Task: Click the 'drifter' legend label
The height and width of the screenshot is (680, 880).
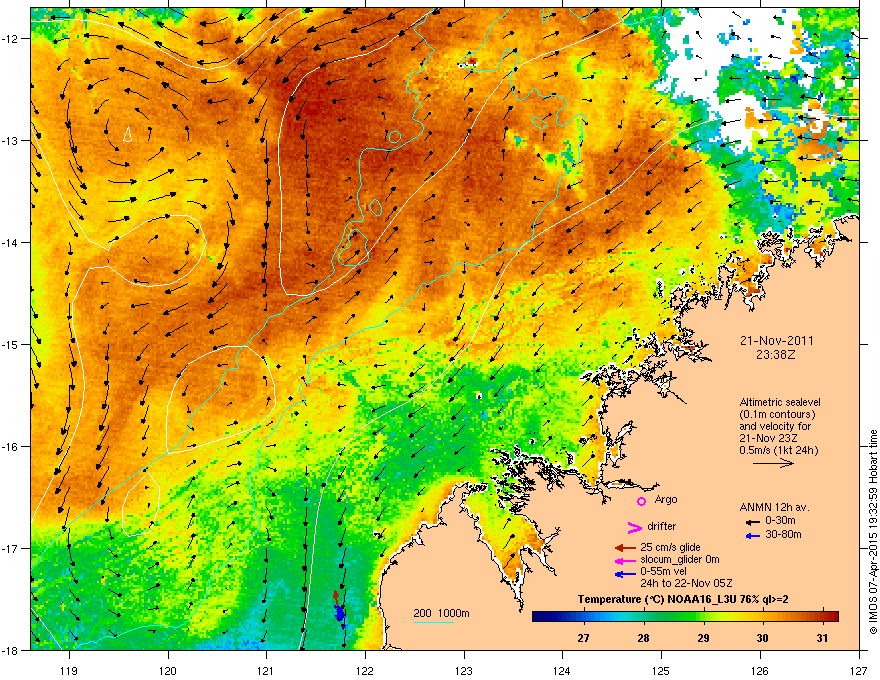Action: (x=662, y=526)
